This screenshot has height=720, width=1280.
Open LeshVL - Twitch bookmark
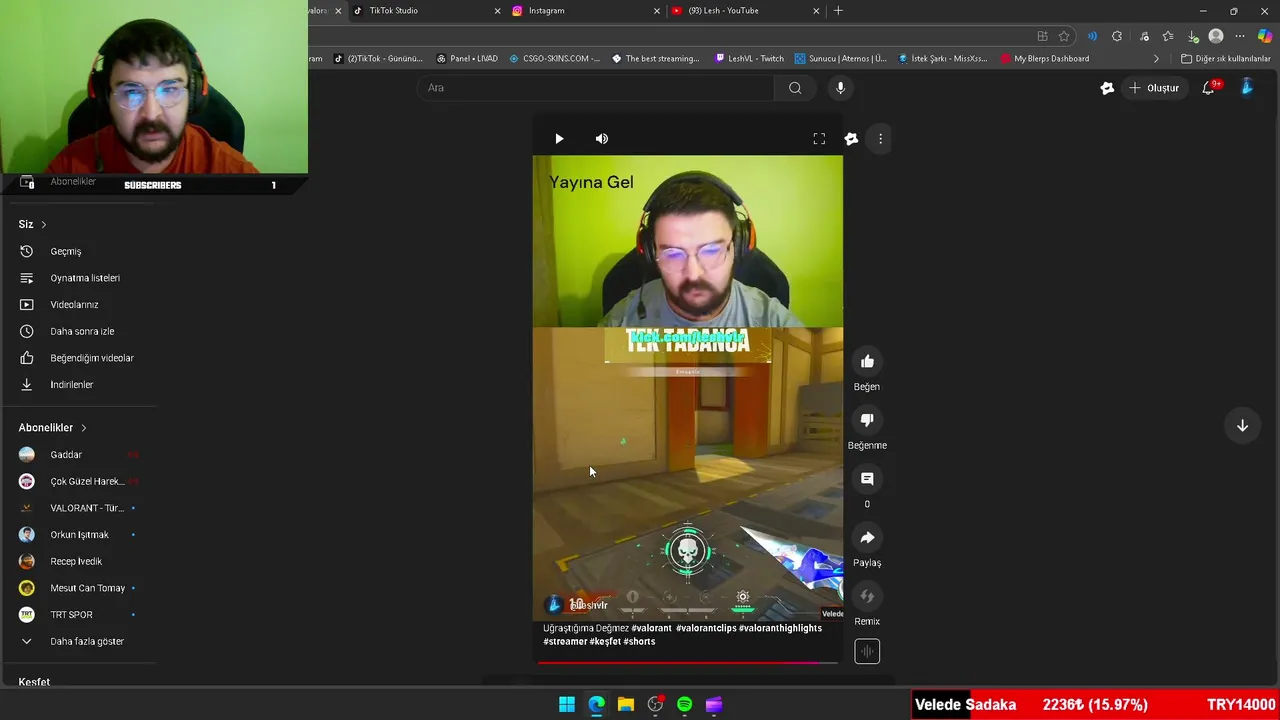(x=749, y=59)
